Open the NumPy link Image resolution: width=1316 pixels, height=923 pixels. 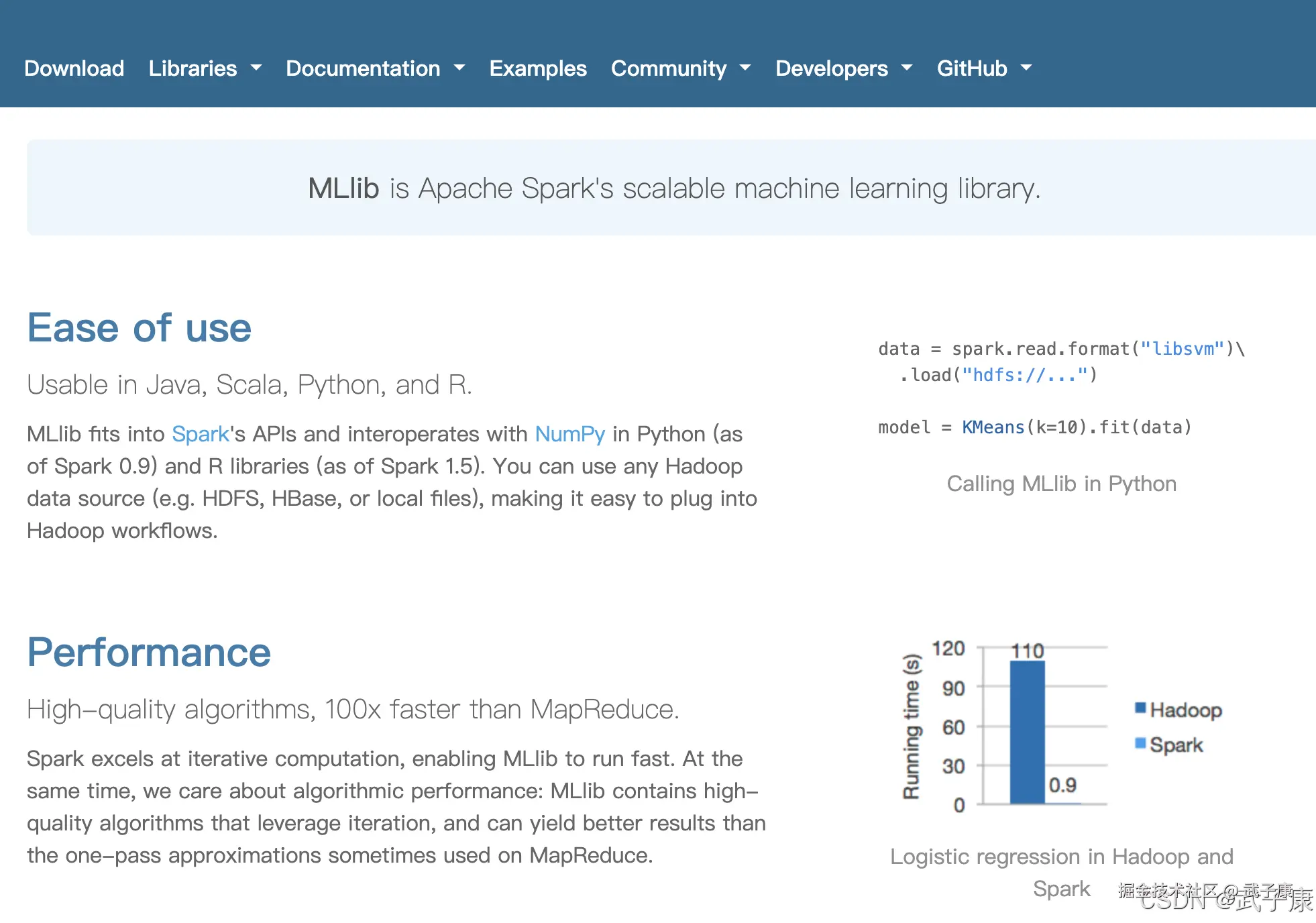coord(569,434)
